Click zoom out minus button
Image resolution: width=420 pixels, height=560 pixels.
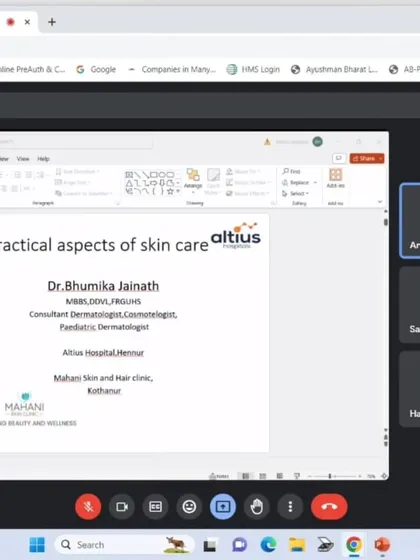click(310, 476)
